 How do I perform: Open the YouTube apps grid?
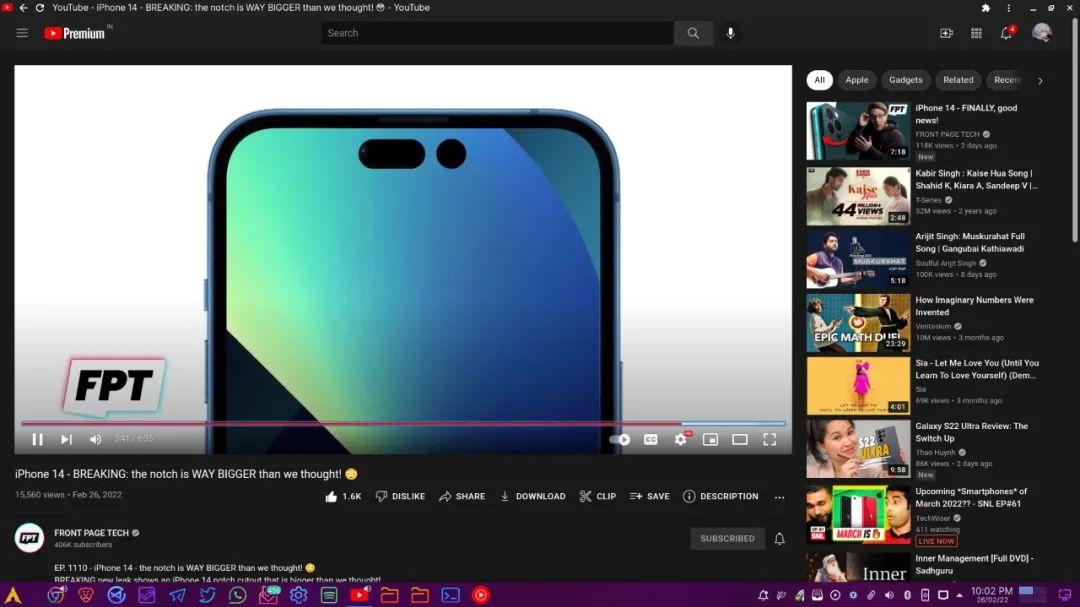pos(976,33)
